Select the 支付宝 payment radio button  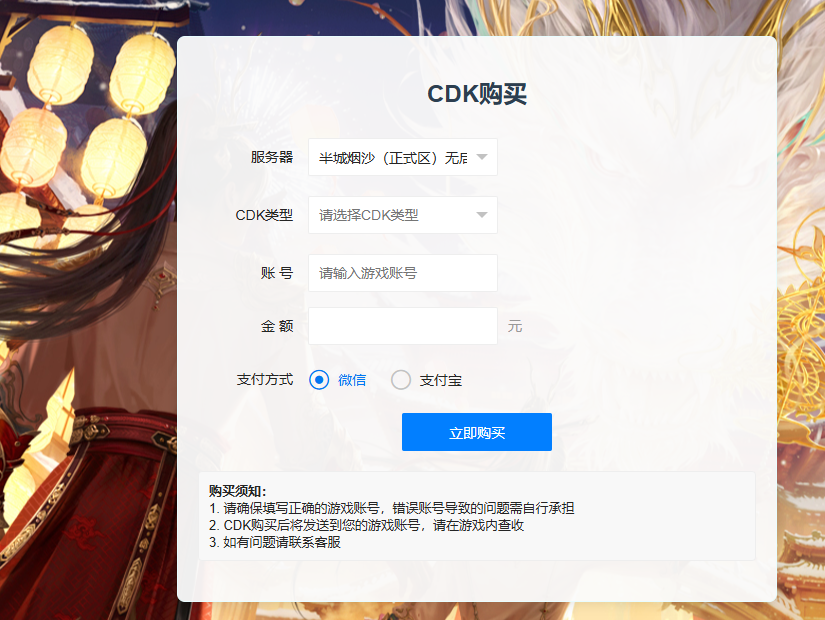[x=400, y=379]
